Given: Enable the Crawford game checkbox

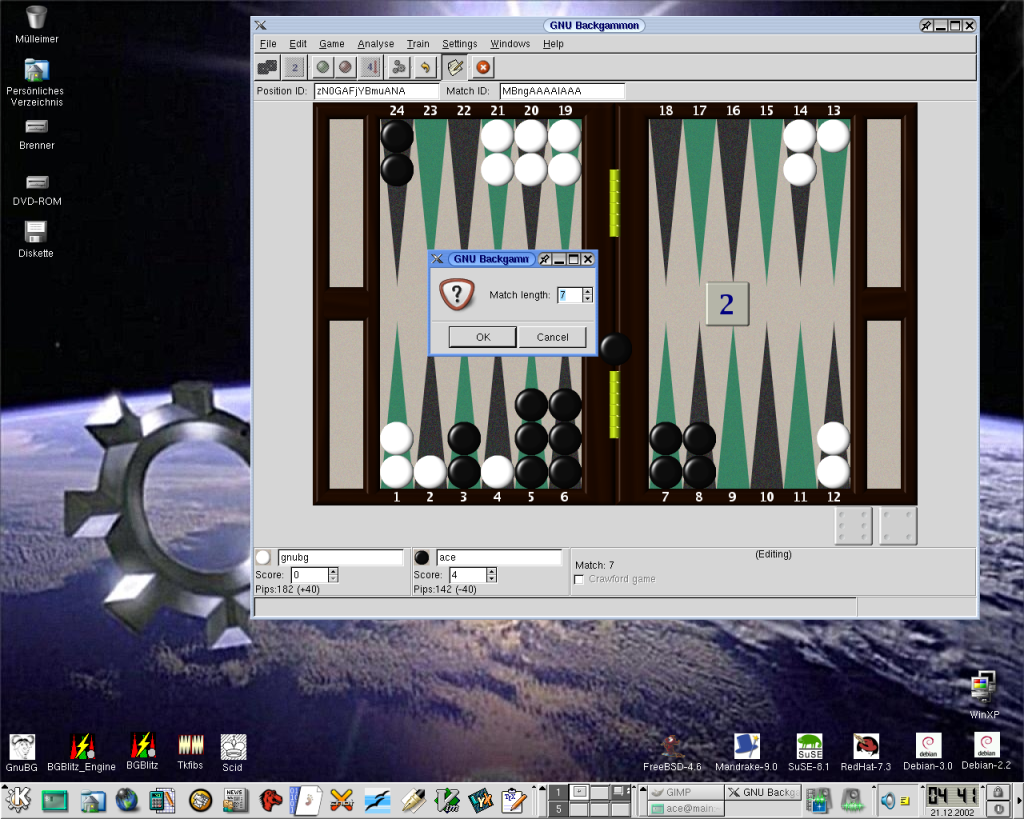Looking at the screenshot, I should coord(579,579).
